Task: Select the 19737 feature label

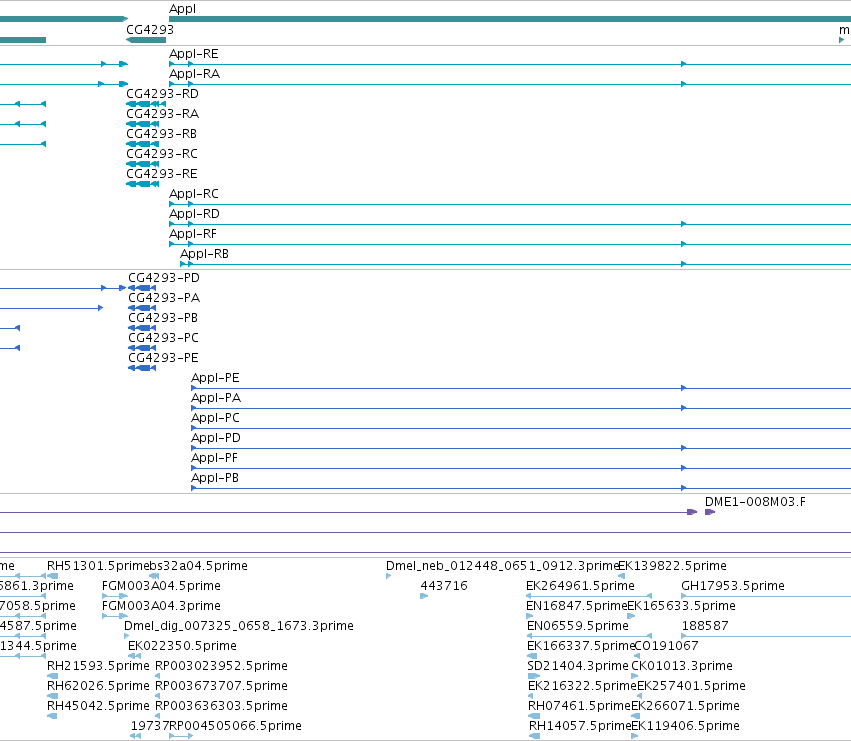Action: coord(150,727)
